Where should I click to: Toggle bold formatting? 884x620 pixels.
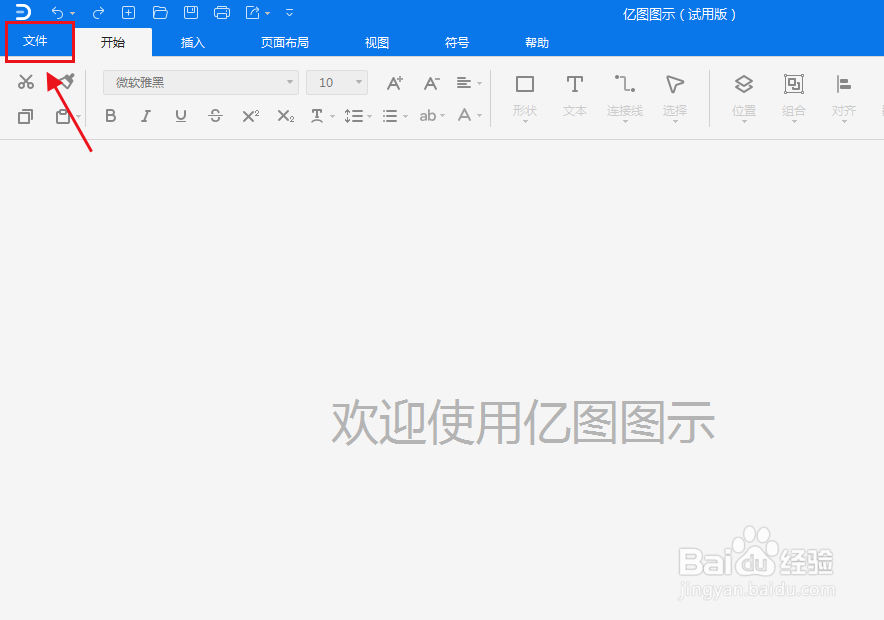point(110,116)
